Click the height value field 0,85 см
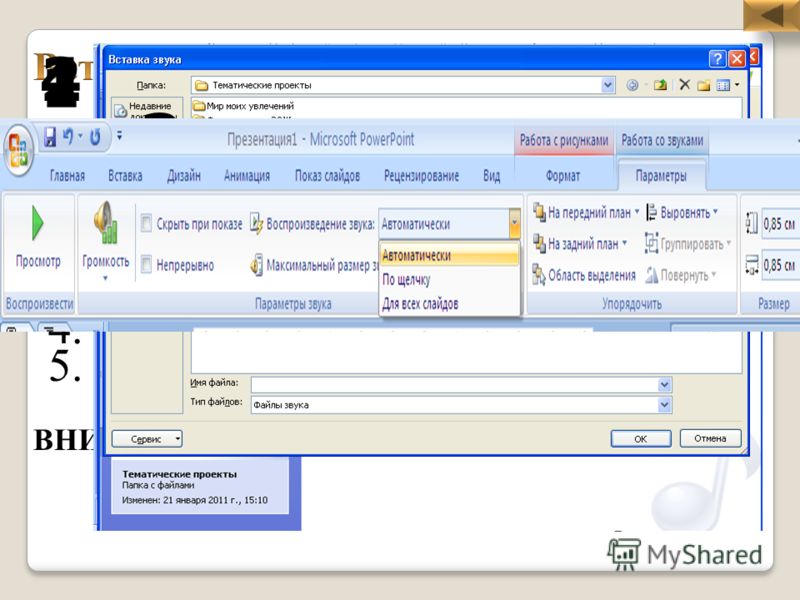Screen dimensions: 800x600 click(x=780, y=223)
